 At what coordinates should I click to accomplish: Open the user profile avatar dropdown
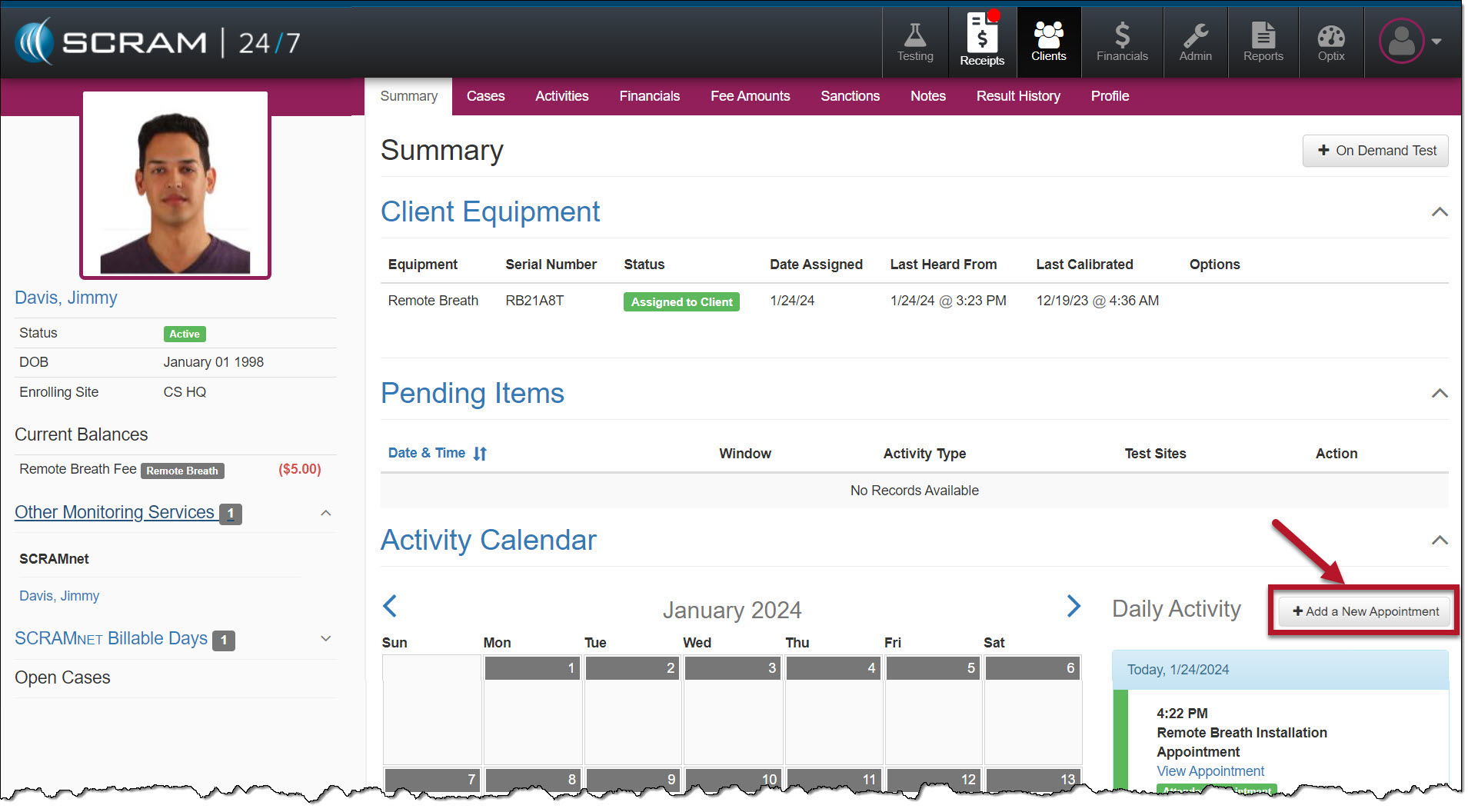1409,42
